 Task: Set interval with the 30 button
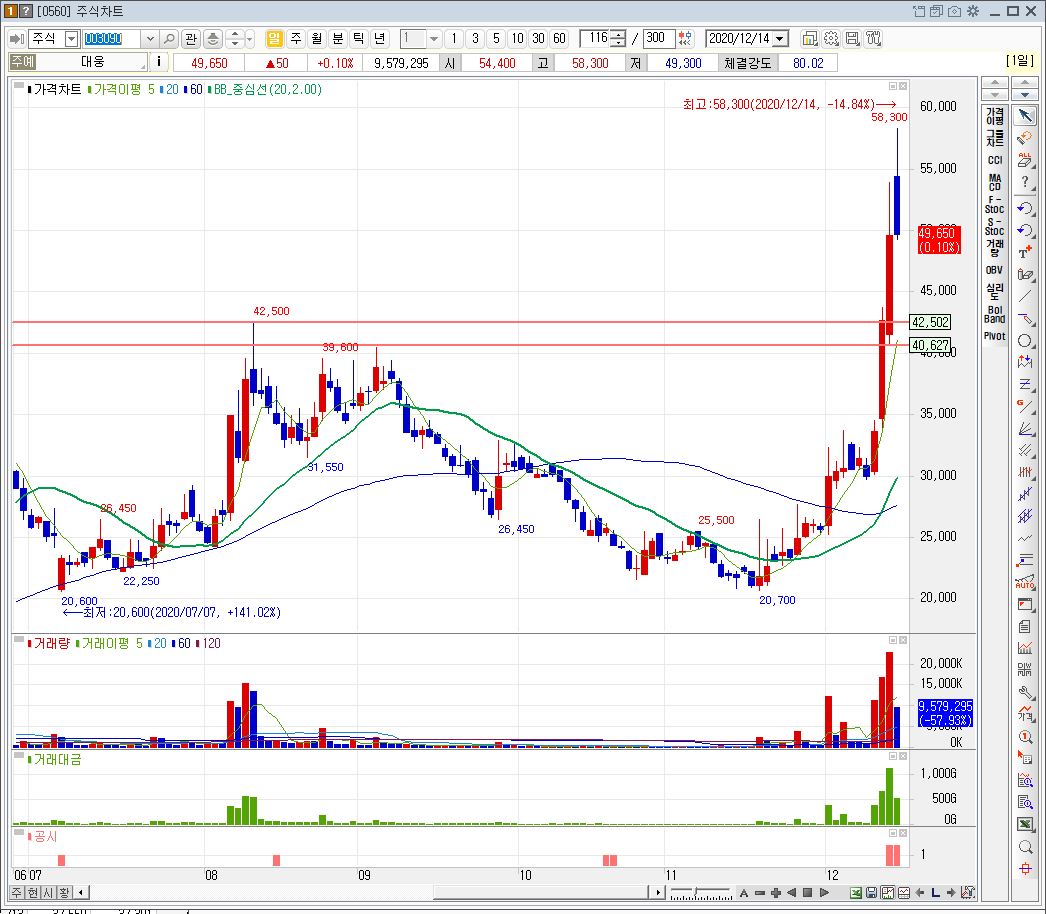tap(538, 39)
